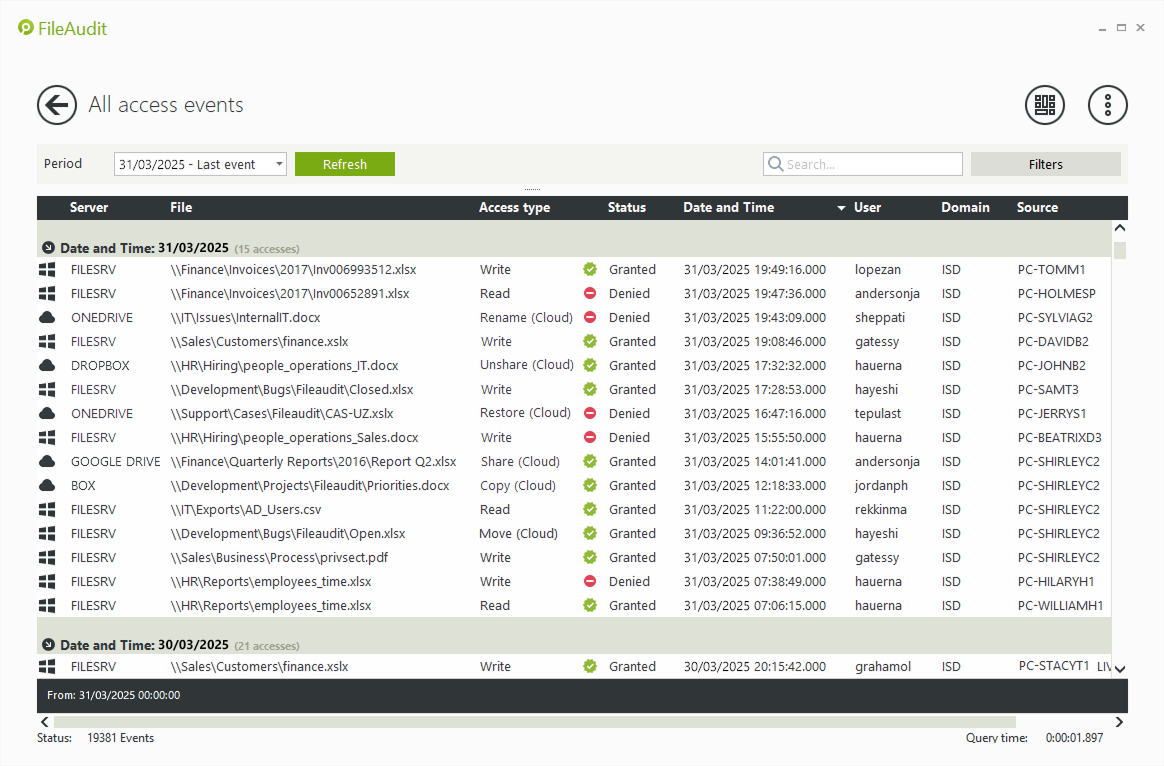The image size is (1164, 766).
Task: Click granted icon for Share (Cloud) row
Action: (590, 461)
